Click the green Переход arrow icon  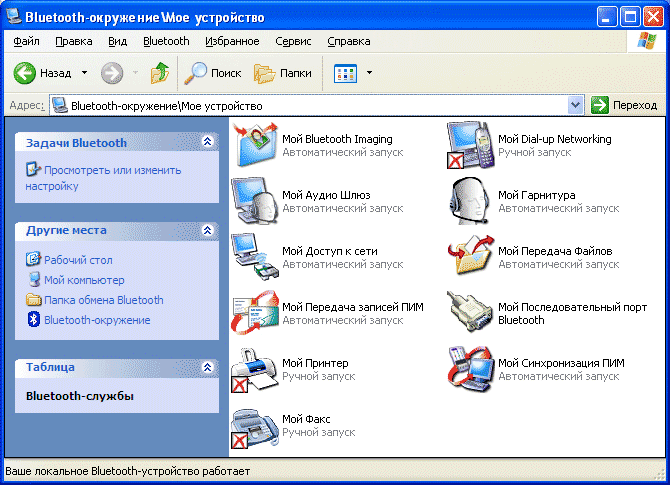tap(600, 105)
